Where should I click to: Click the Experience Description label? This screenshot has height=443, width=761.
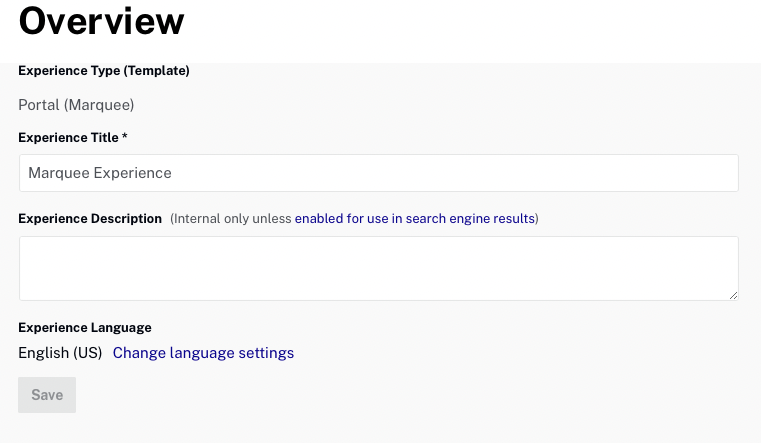(90, 219)
